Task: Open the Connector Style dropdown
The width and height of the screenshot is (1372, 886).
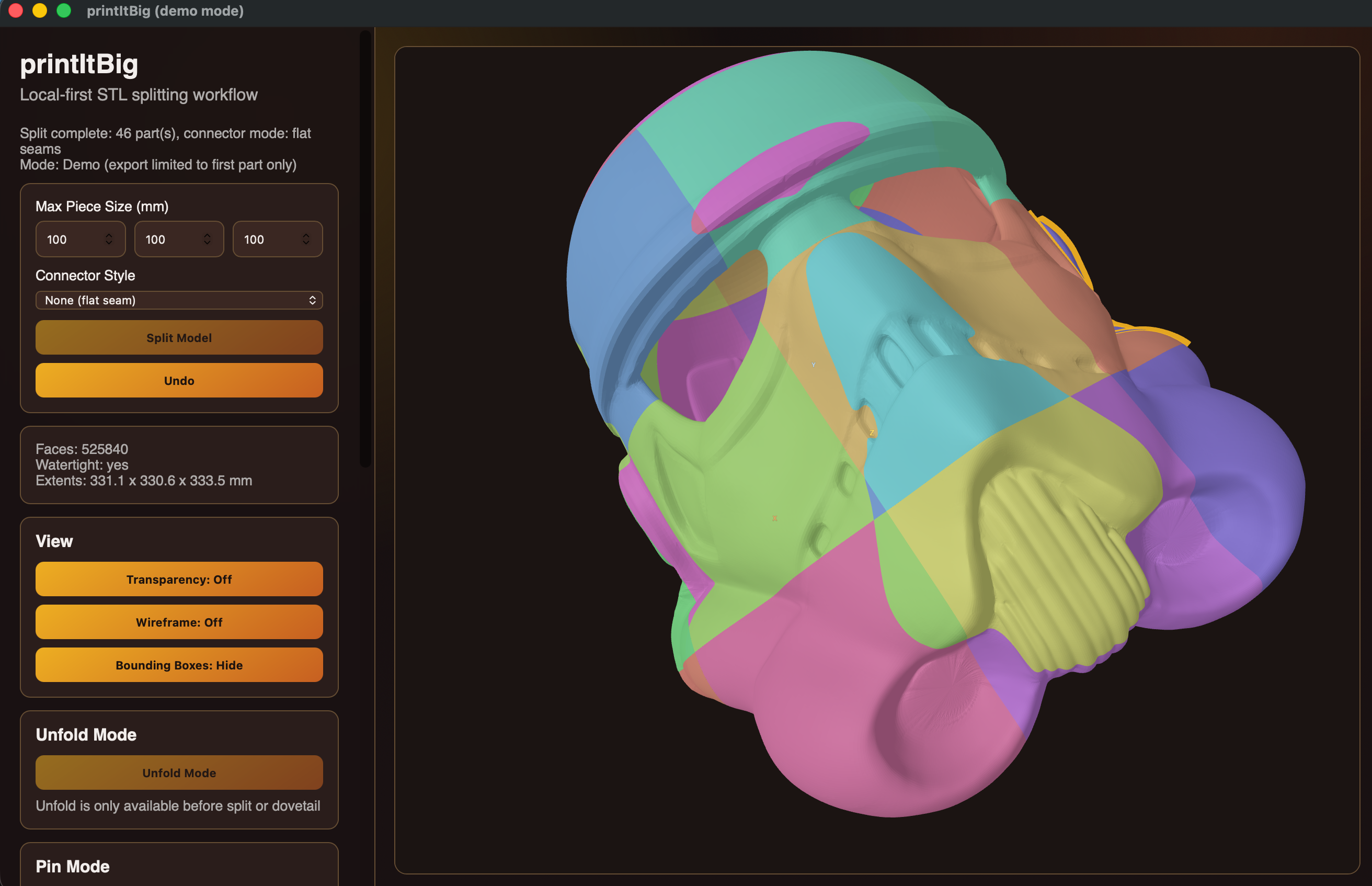Action: [x=179, y=300]
